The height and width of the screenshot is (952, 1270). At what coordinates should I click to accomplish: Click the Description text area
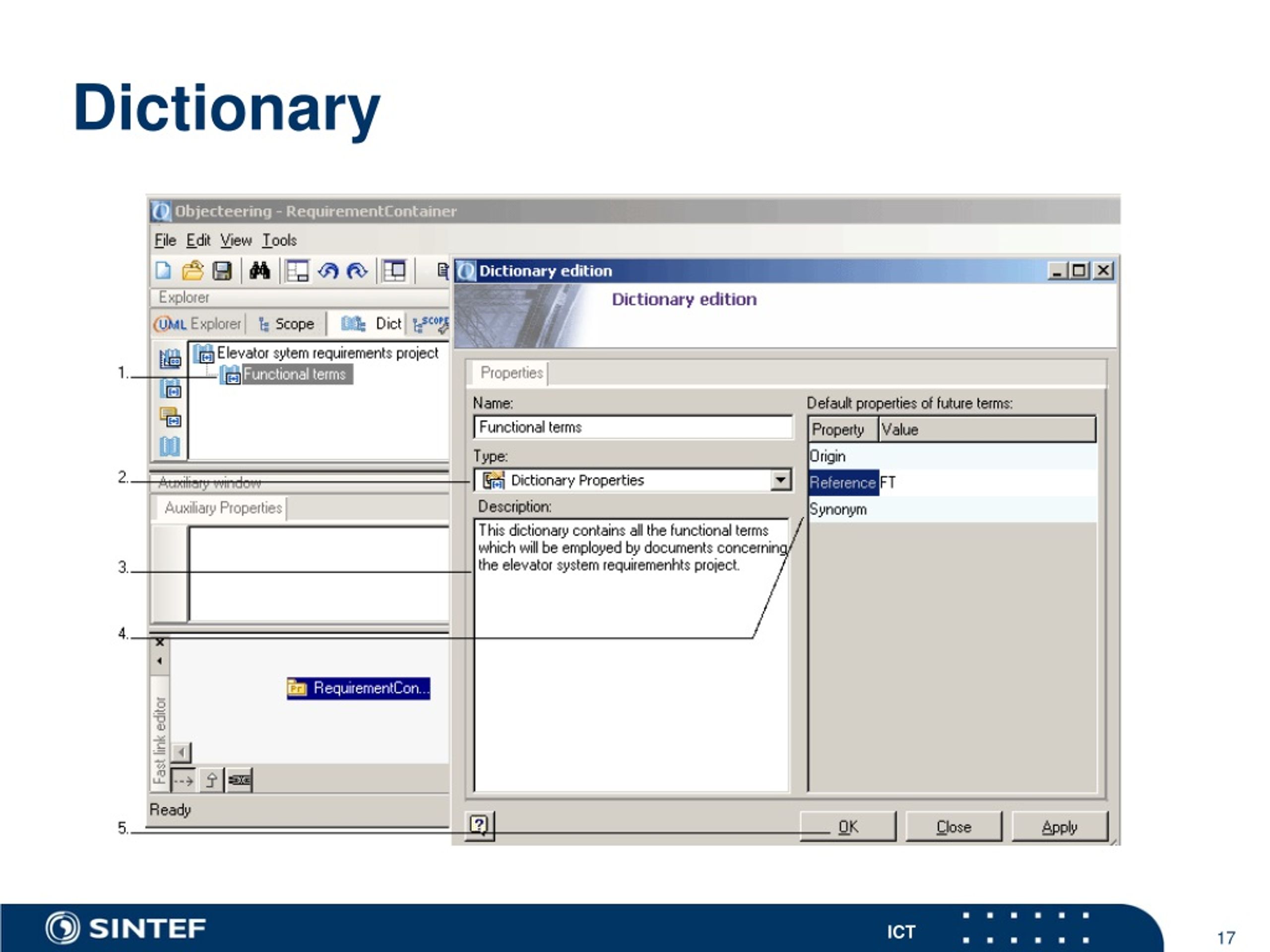(x=632, y=655)
